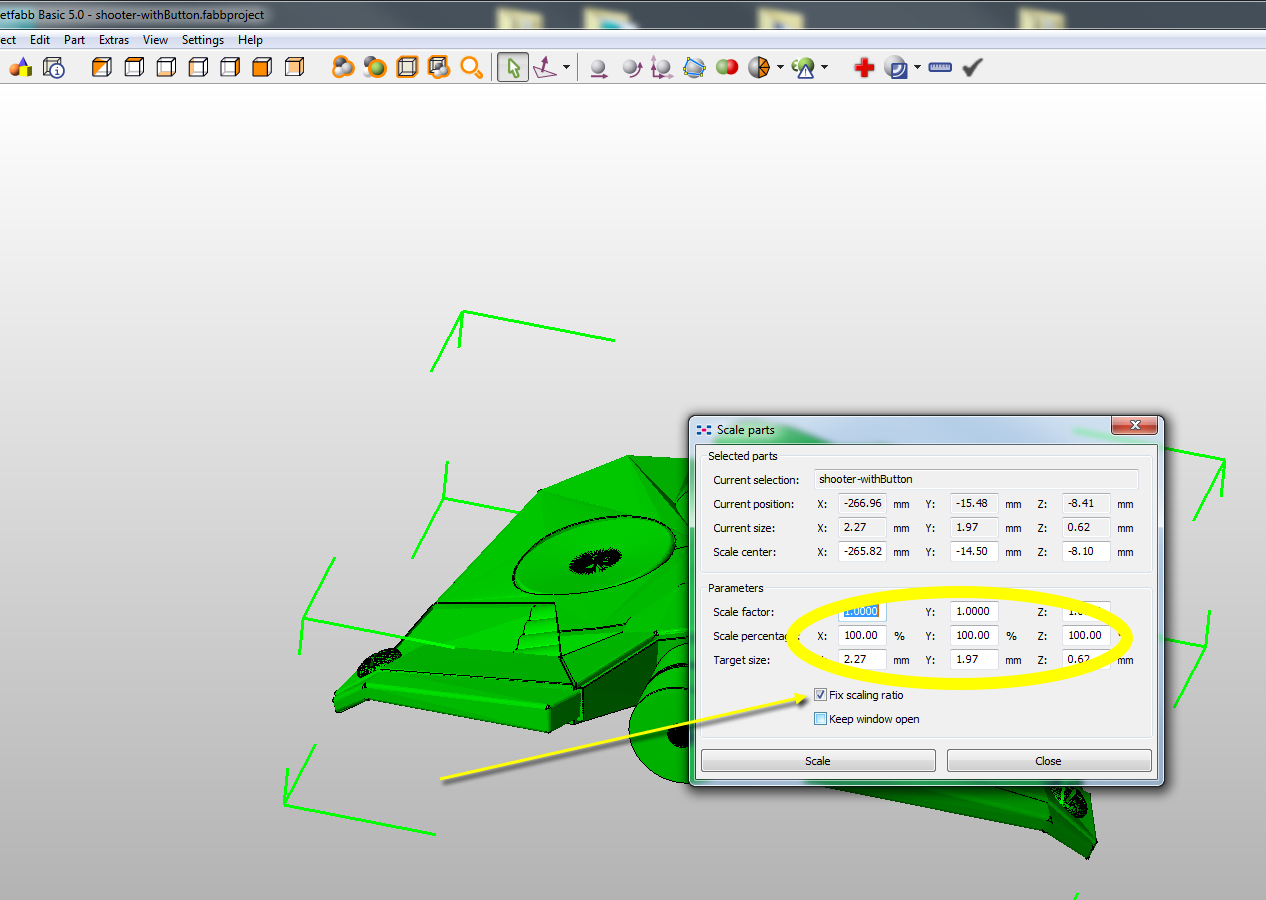Select the left side view cube
This screenshot has width=1266, height=900.
[198, 67]
